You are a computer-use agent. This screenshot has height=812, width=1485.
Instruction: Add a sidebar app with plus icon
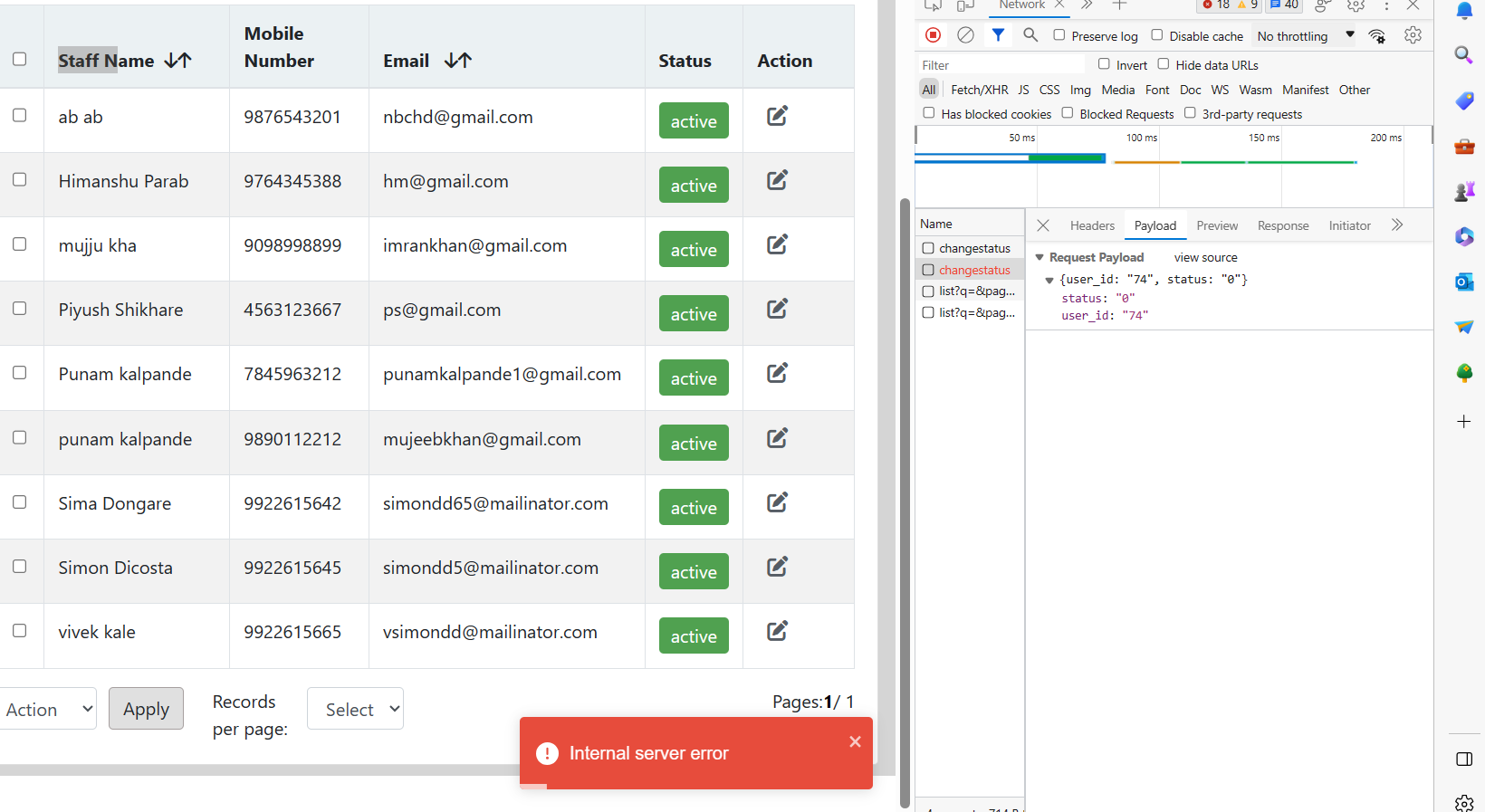(x=1463, y=422)
